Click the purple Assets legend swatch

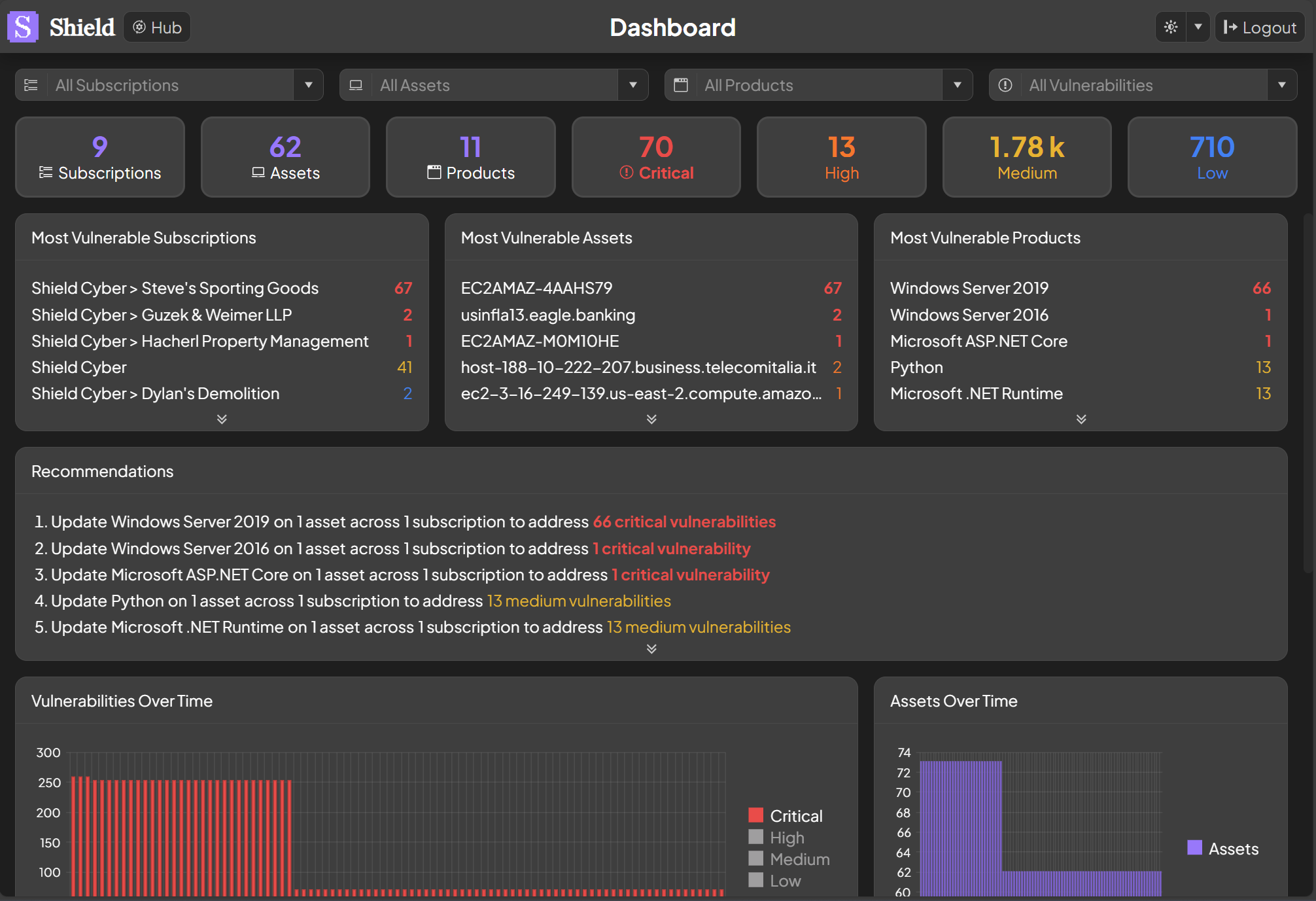coord(1194,848)
